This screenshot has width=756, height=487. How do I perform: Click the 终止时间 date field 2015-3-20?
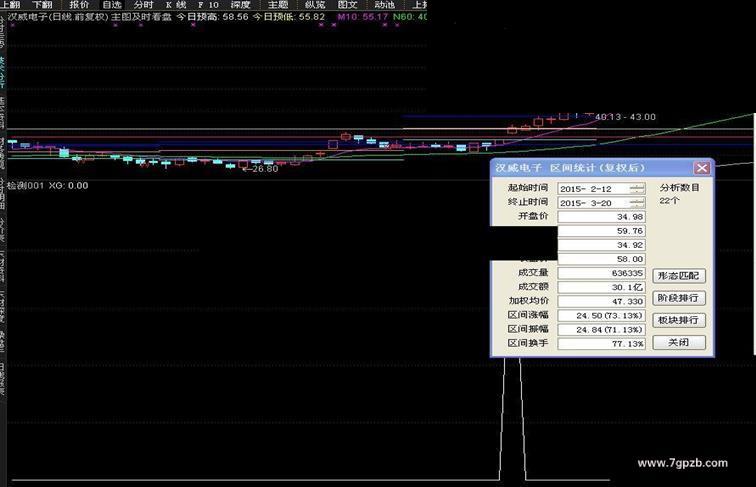point(601,203)
